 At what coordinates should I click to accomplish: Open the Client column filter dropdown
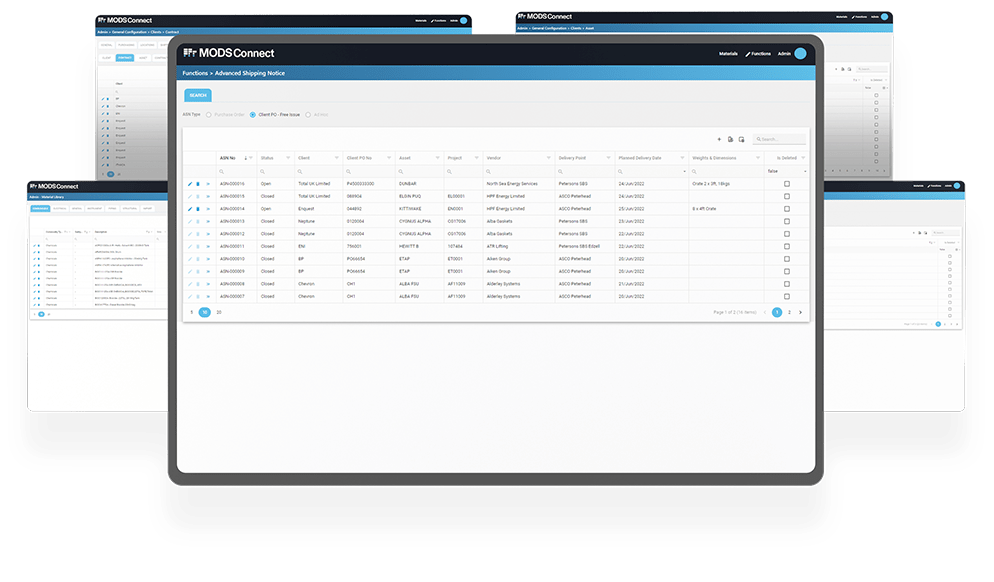[x=337, y=158]
